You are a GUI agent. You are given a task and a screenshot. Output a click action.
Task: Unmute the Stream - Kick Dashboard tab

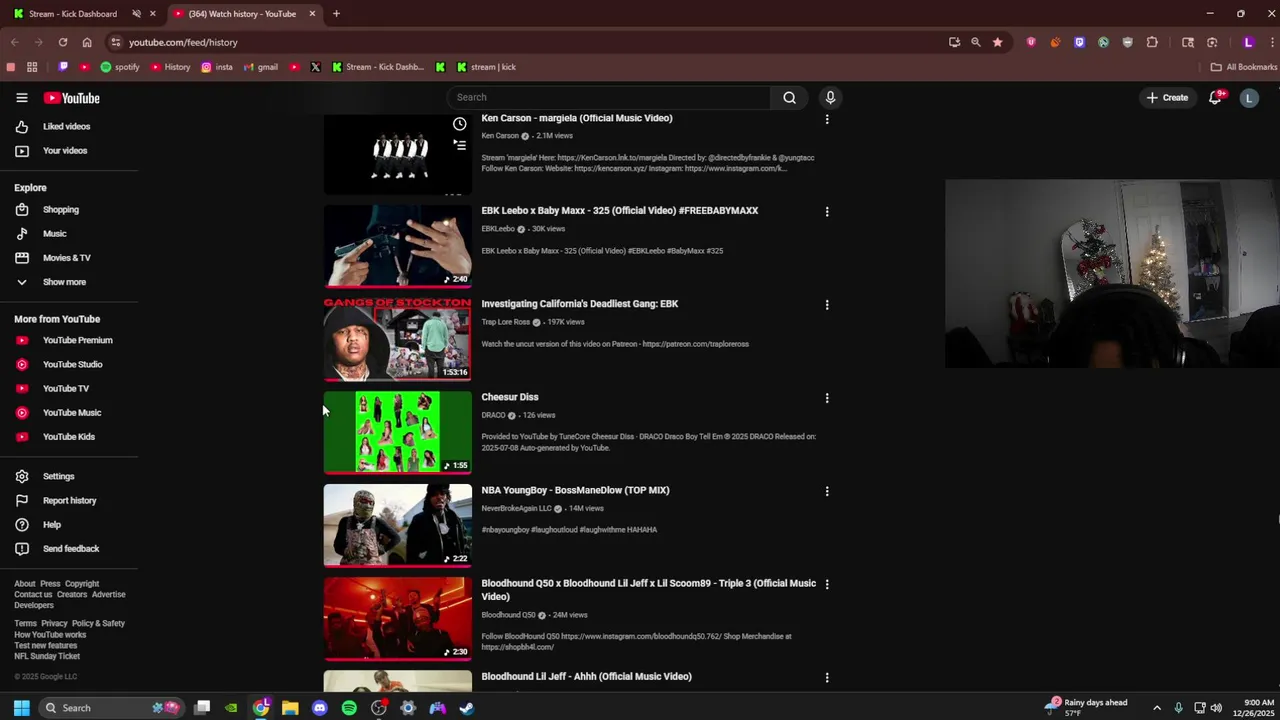point(136,14)
